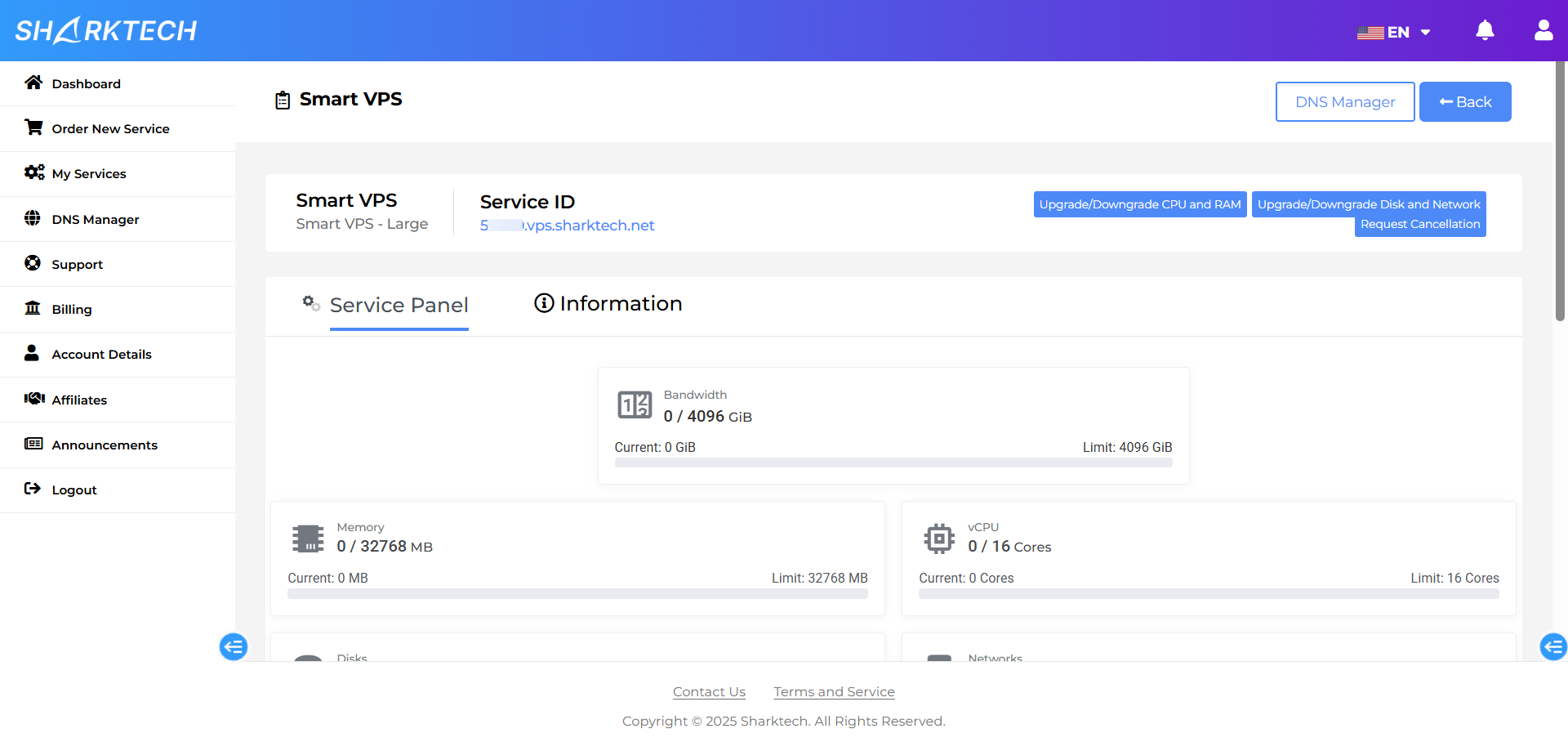Click the Bandwidth usage progress bar

click(x=893, y=463)
